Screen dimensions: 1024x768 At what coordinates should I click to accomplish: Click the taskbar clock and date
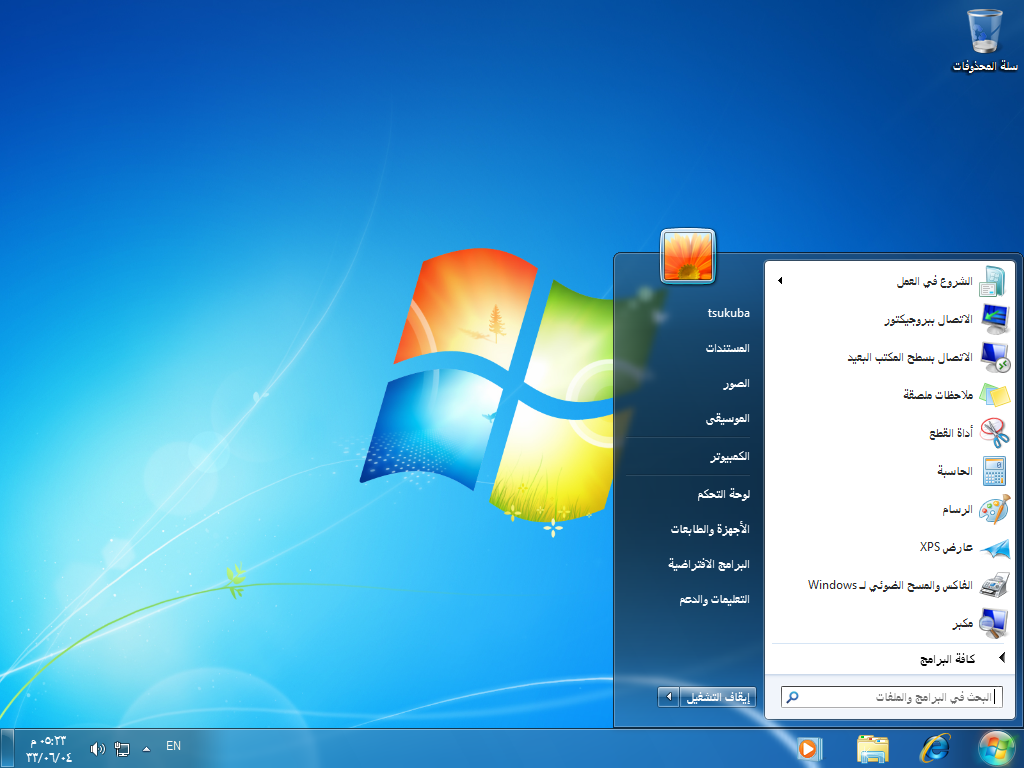49,749
